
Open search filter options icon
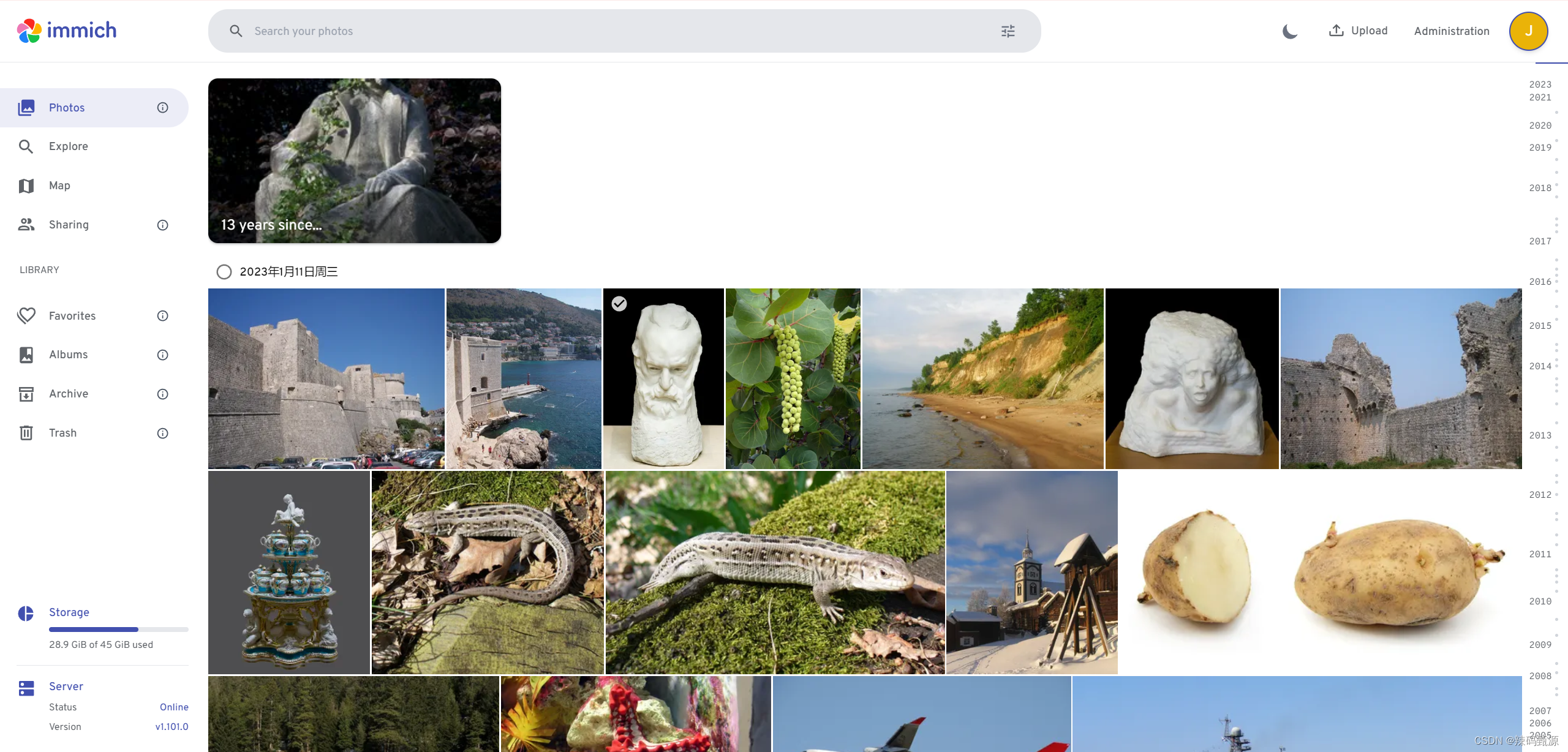[1008, 31]
